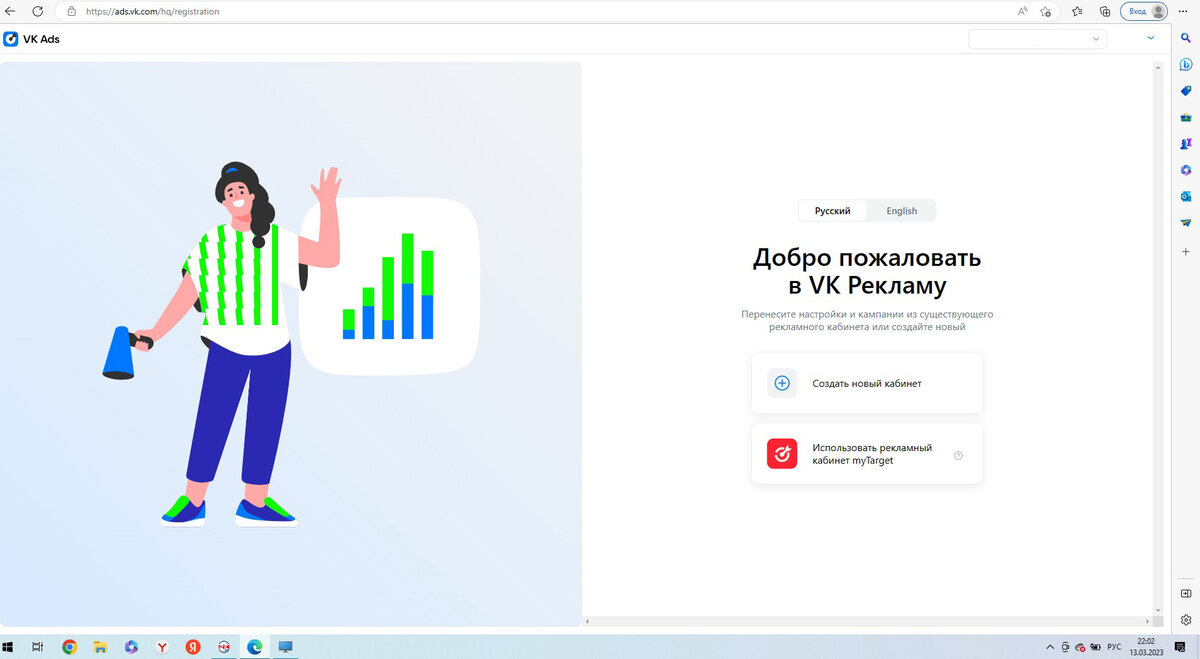
Task: Open Outlook icon in Edge sidebar
Action: (1186, 196)
